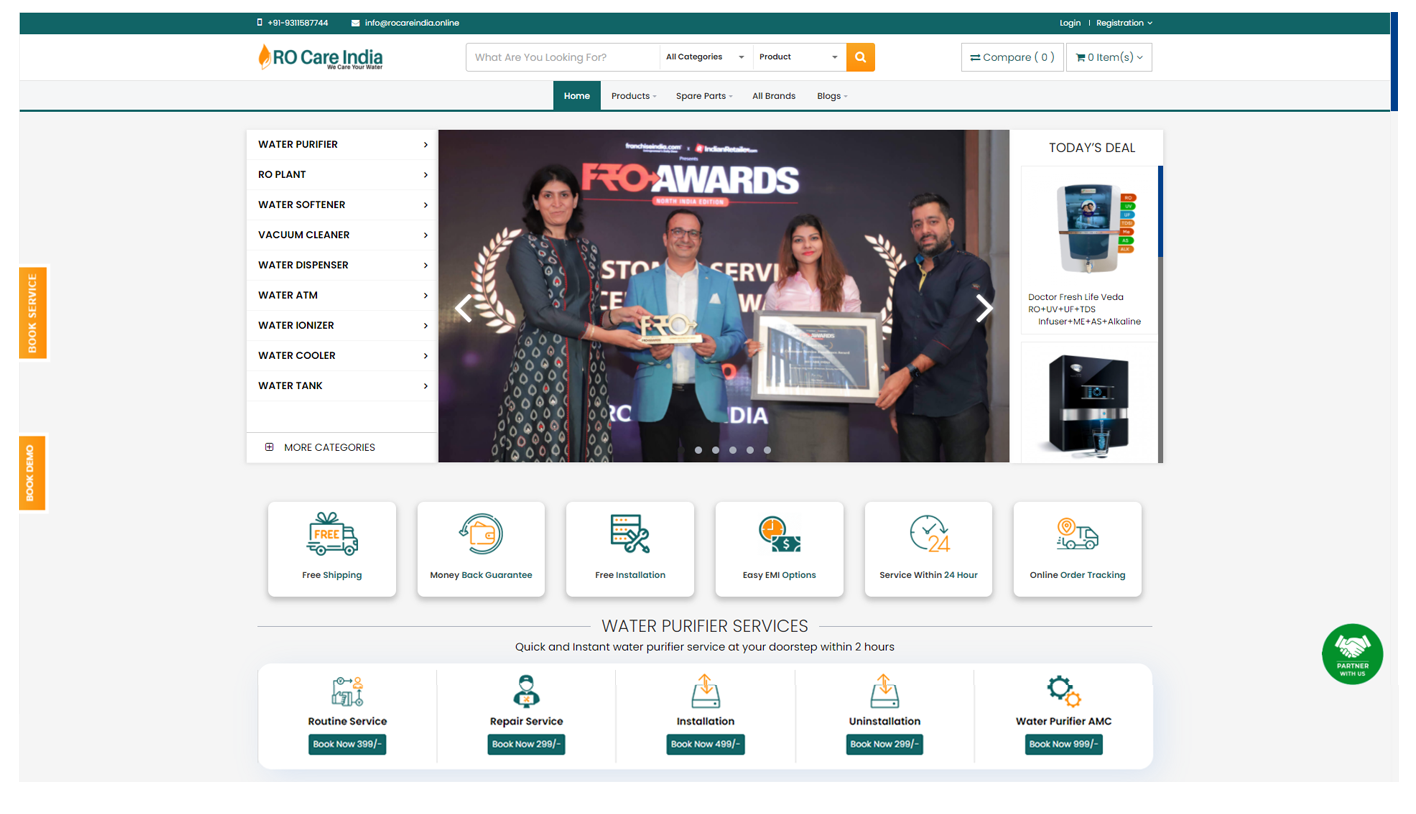Image resolution: width=1416 pixels, height=814 pixels.
Task: Click the phone icon in the top bar
Action: click(x=260, y=22)
